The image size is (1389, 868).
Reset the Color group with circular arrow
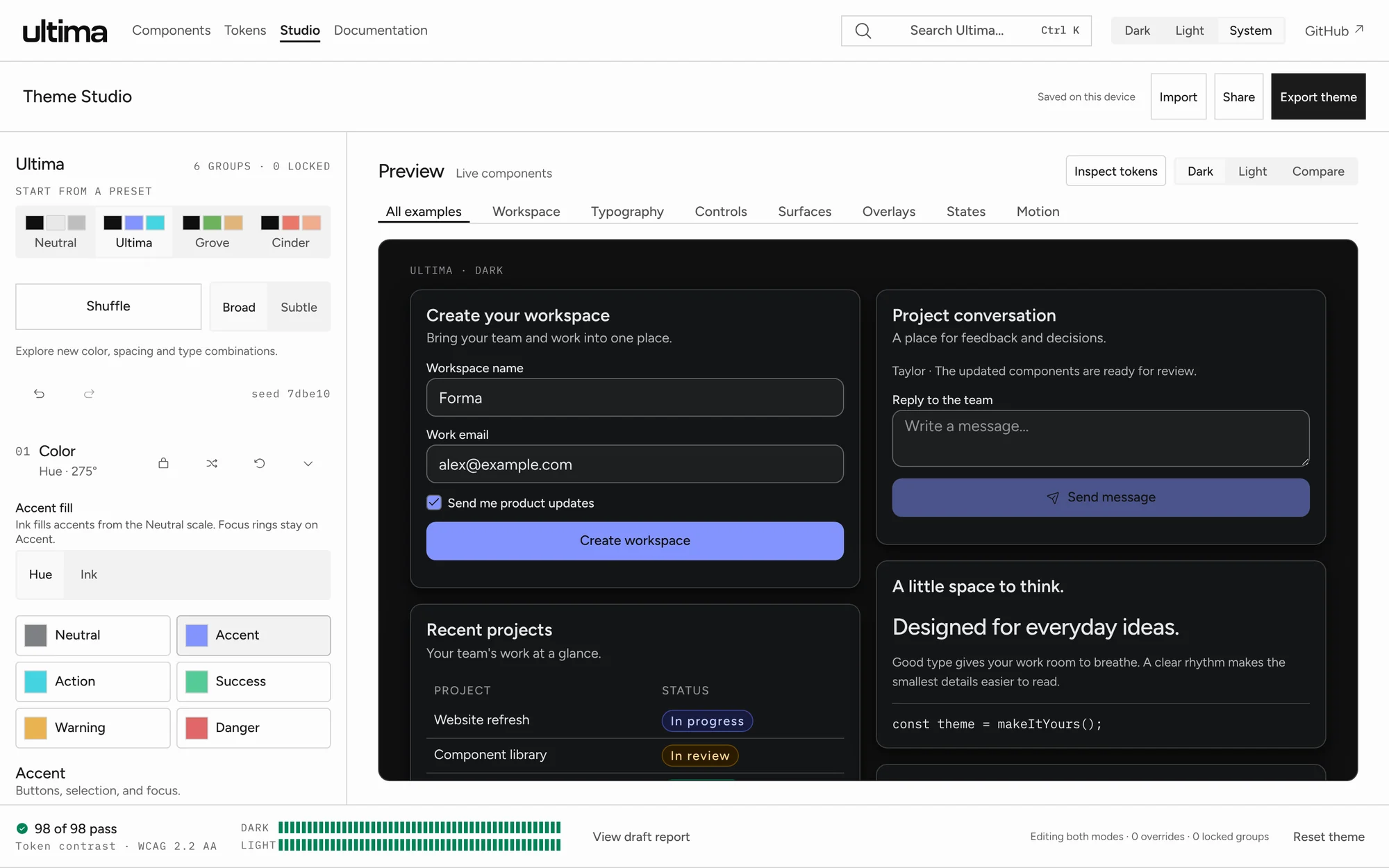pyautogui.click(x=260, y=463)
